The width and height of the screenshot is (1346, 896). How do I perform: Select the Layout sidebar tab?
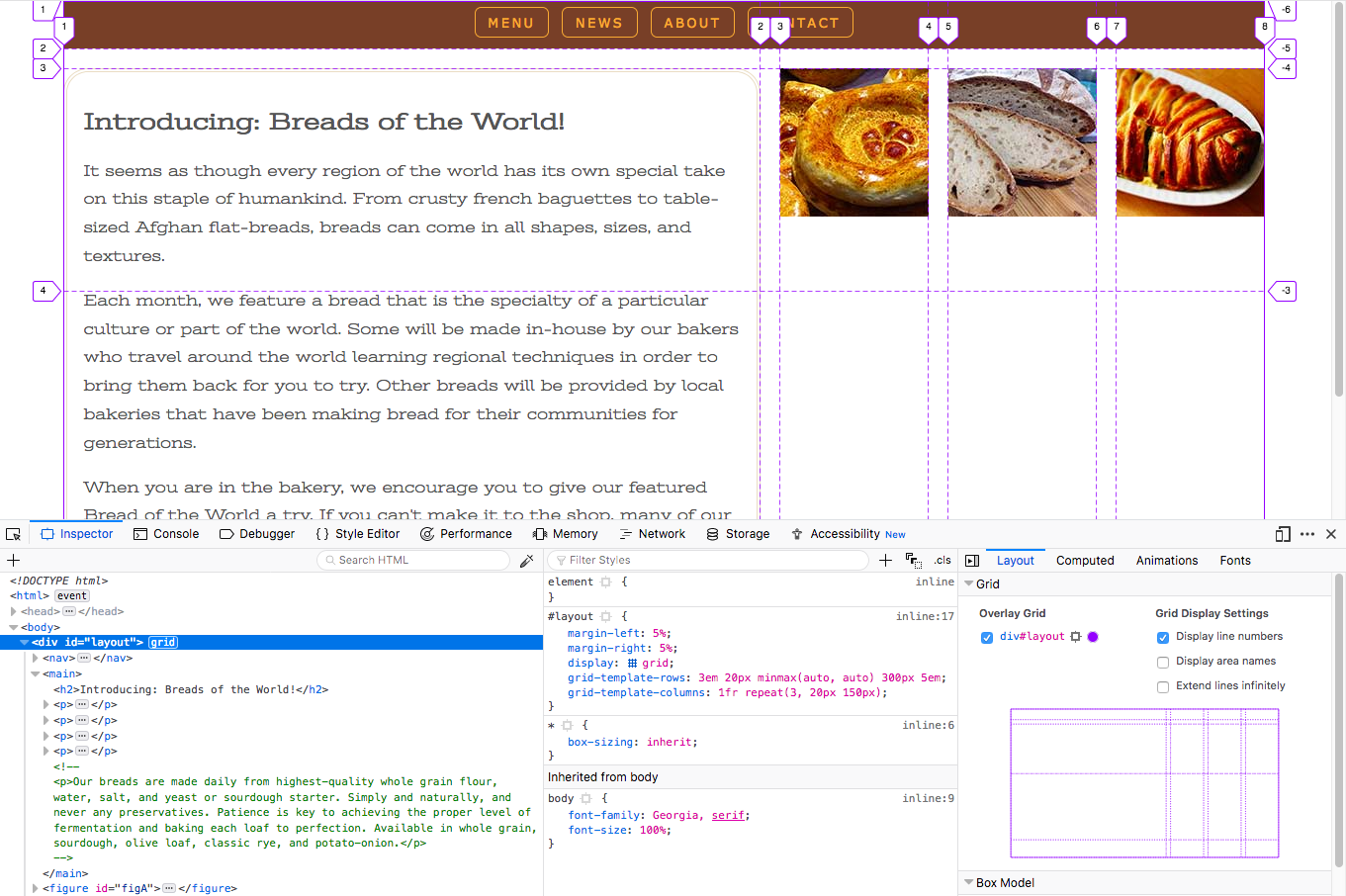[1015, 561]
